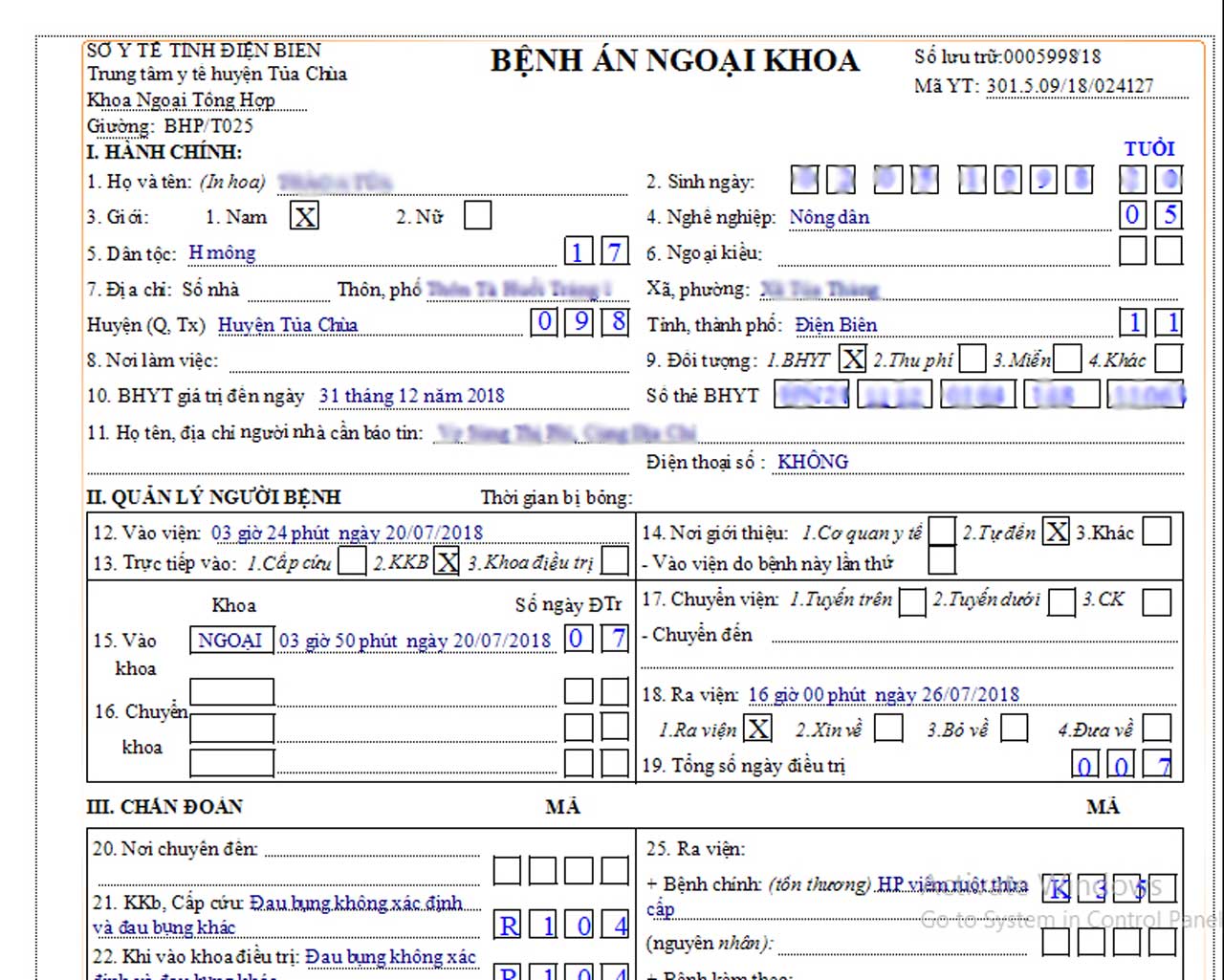Check the '1.Cấp cứu' checkbox
Image resolution: width=1224 pixels, height=980 pixels.
(353, 560)
